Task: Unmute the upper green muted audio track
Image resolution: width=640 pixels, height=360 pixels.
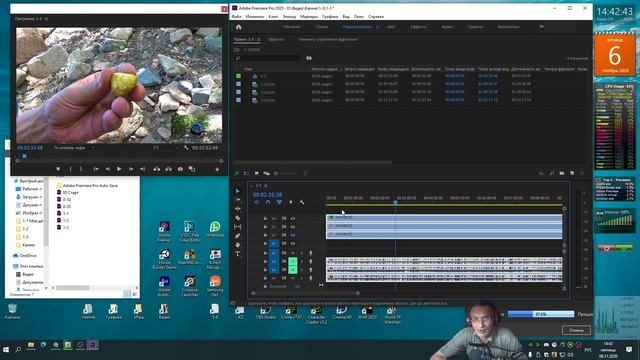Action: click(x=293, y=261)
